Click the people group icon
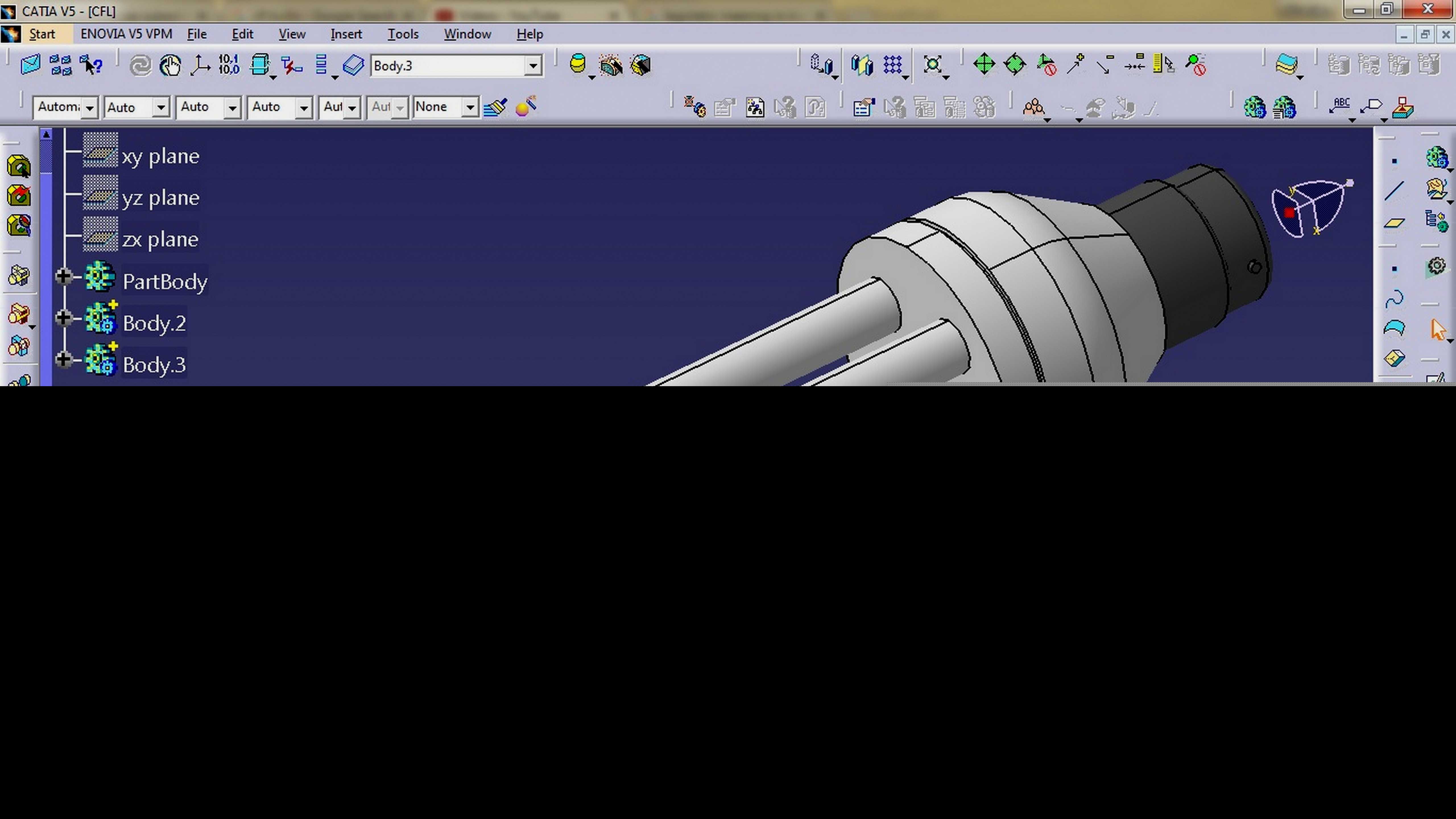Viewport: 1456px width, 819px height. [x=1034, y=107]
